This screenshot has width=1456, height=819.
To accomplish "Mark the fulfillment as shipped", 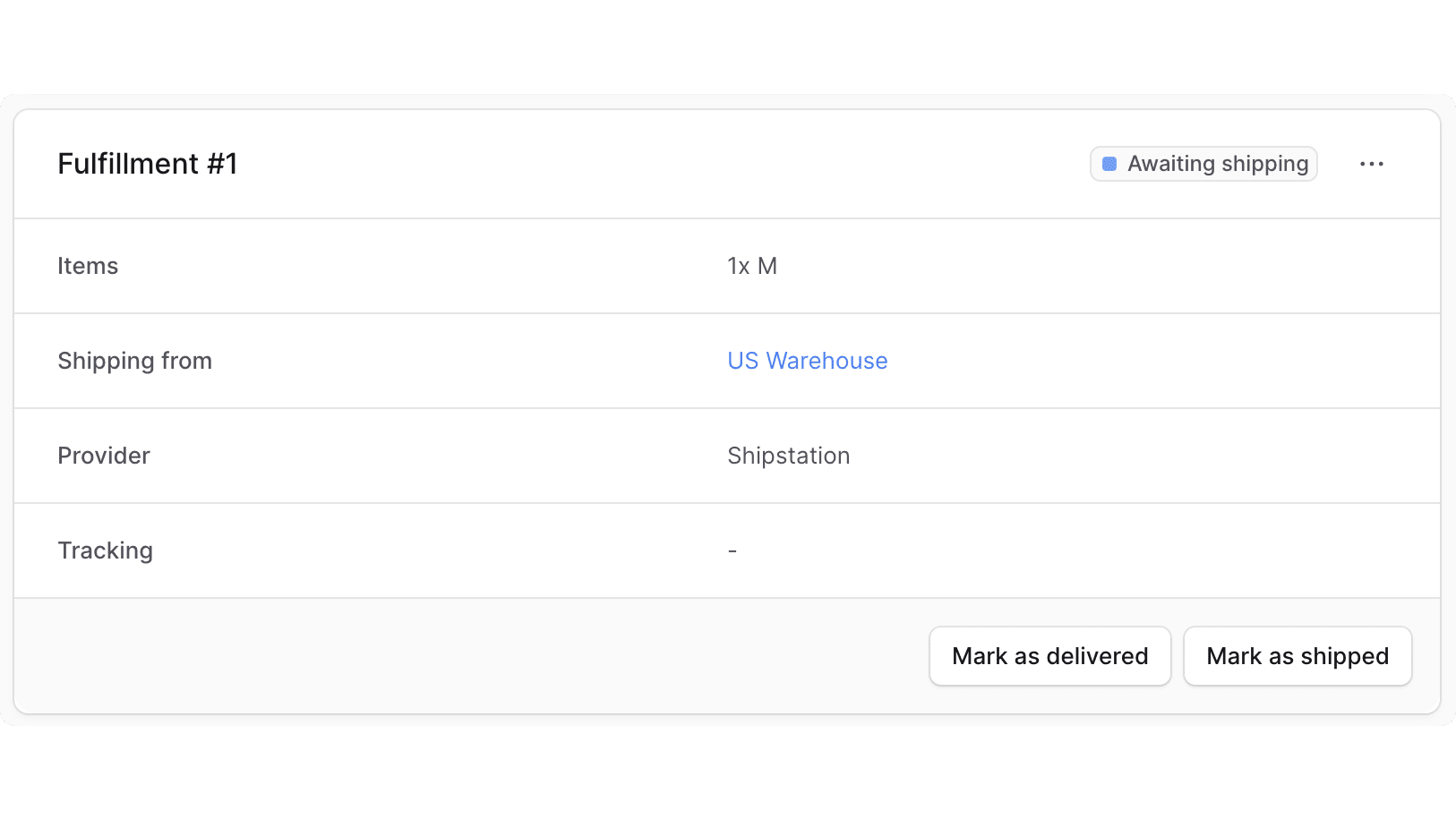I will click(1298, 656).
